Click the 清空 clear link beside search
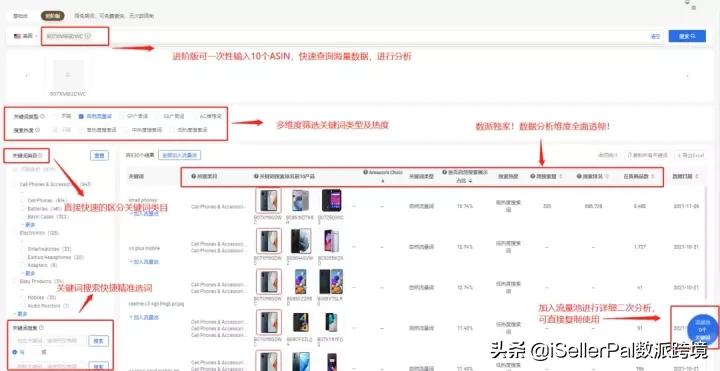This screenshot has width=720, height=371. coord(655,36)
